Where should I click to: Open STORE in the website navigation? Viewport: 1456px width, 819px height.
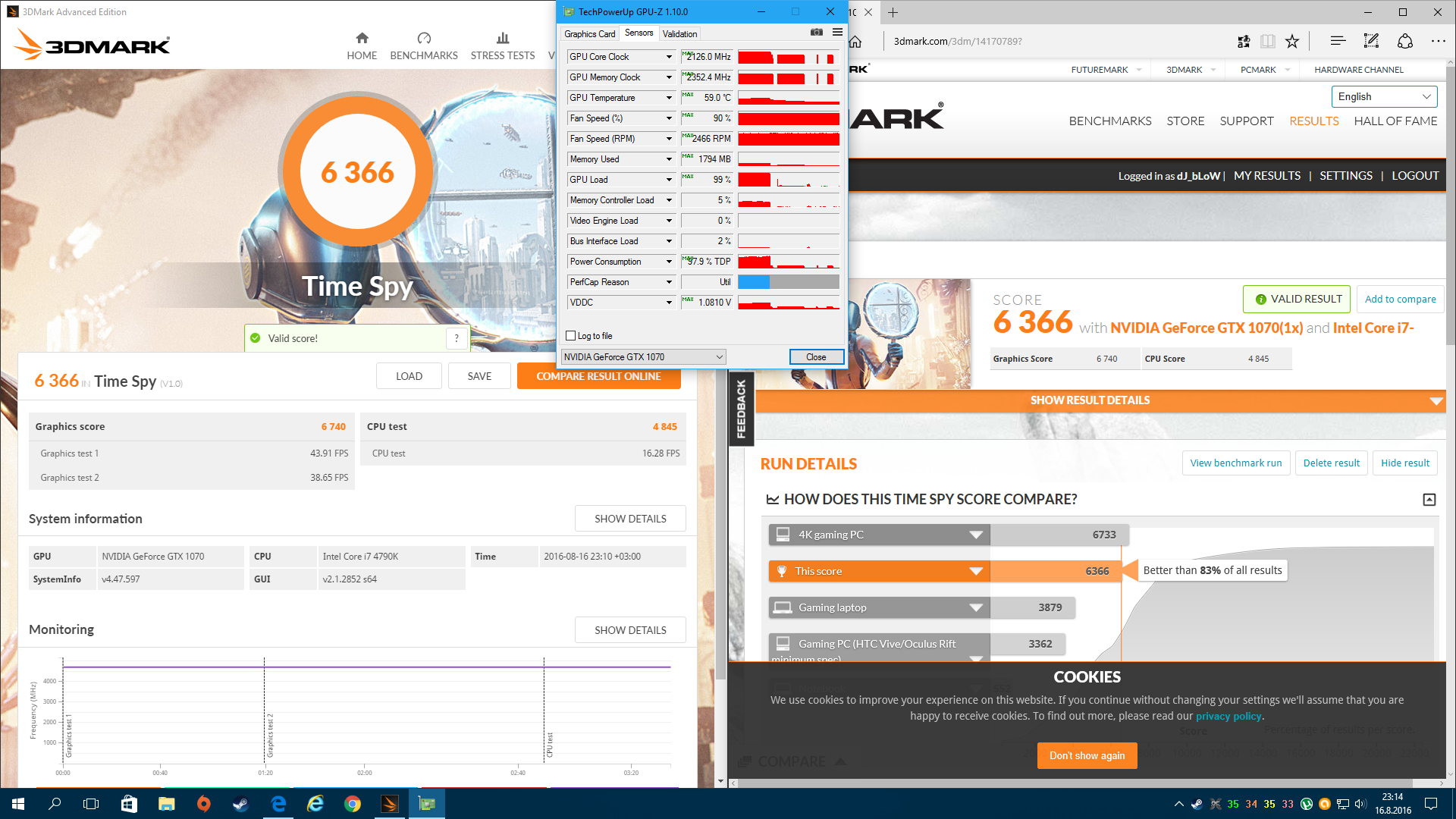pyautogui.click(x=1185, y=121)
